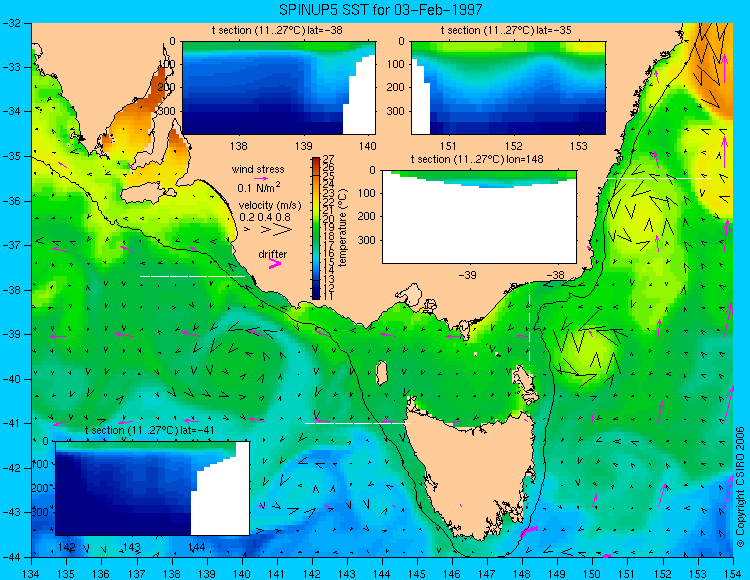This screenshot has width=750, height=580.
Task: Click the Copyright CSIRO 2006 text
Action: click(x=740, y=487)
